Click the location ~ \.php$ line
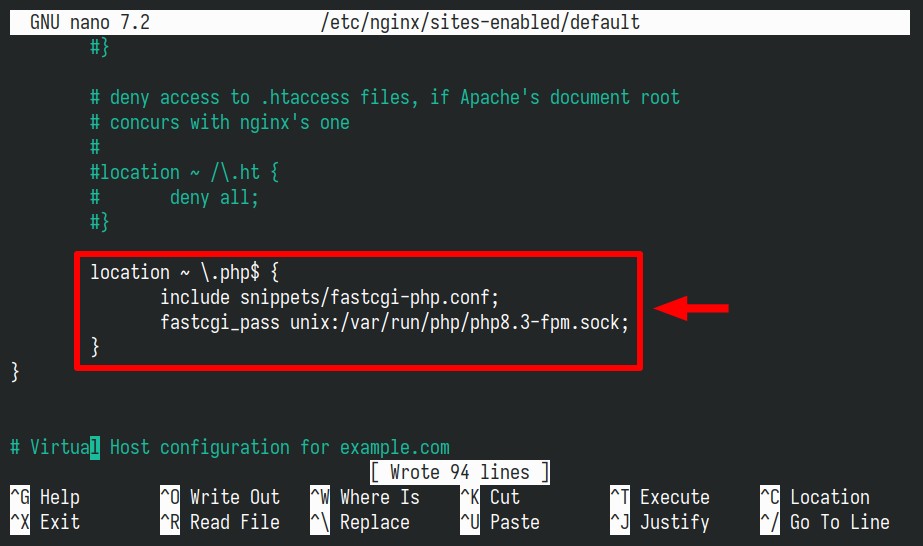The width and height of the screenshot is (923, 546). pyautogui.click(x=184, y=272)
